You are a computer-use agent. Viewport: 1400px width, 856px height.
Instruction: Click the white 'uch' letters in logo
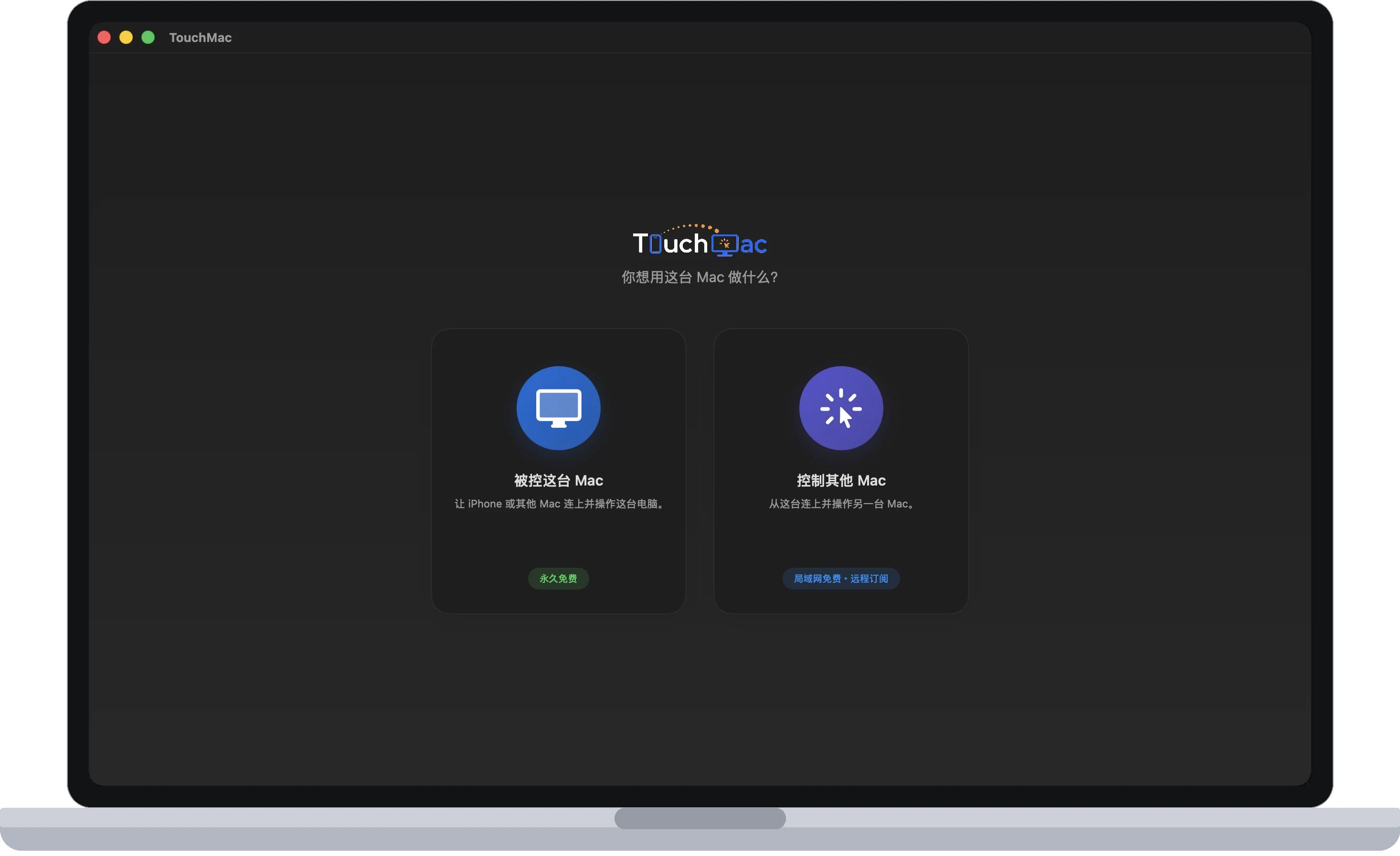(x=685, y=243)
